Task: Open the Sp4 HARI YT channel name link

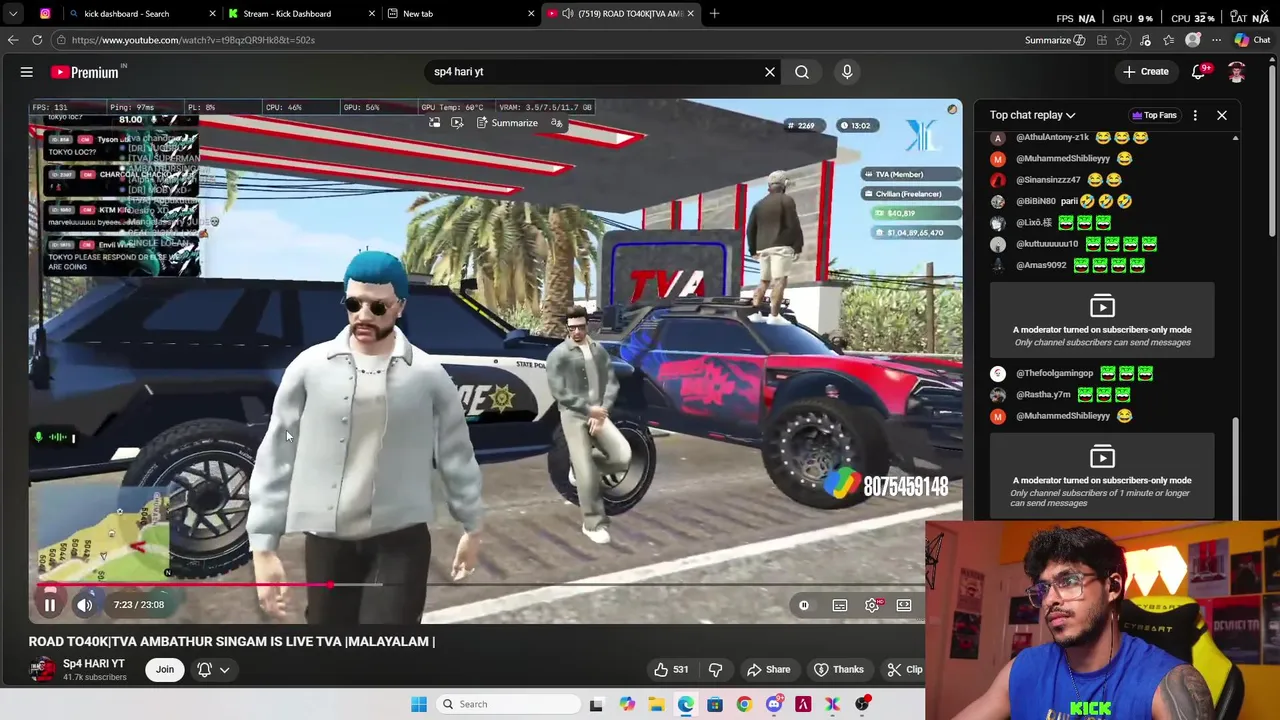Action: point(94,664)
